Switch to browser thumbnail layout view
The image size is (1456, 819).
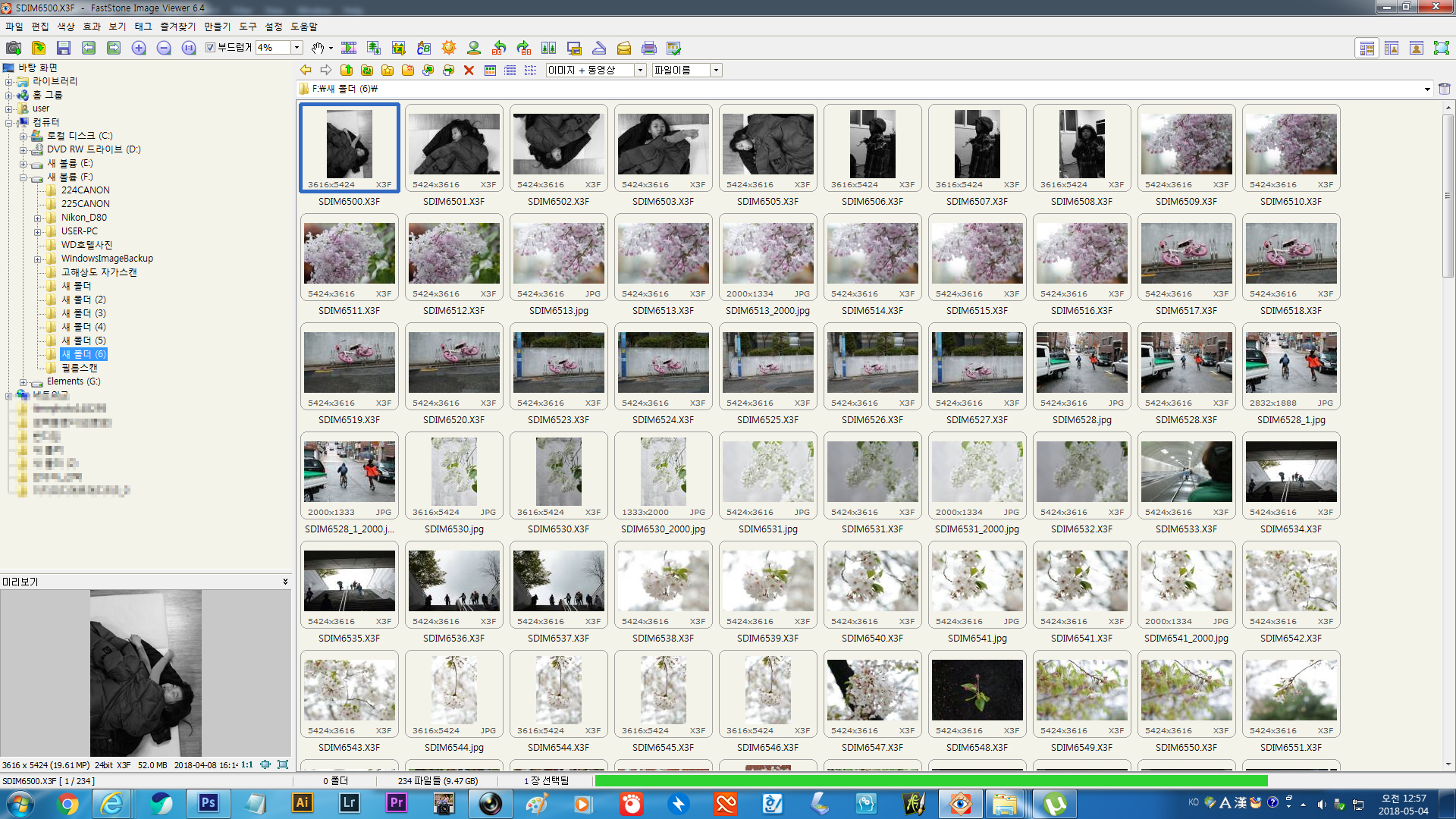[x=1367, y=48]
